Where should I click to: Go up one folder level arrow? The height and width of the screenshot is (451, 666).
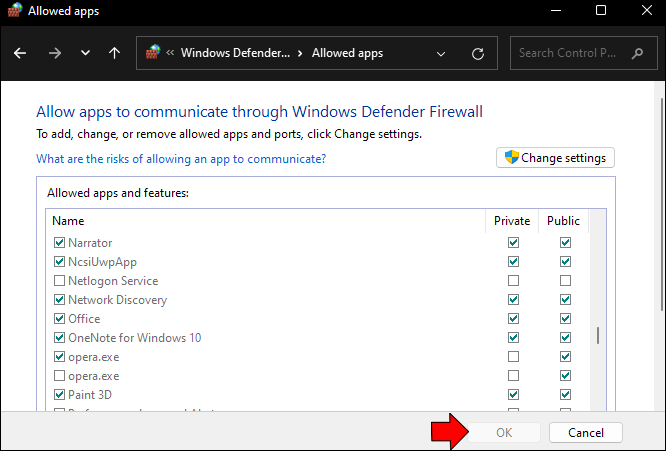(115, 53)
